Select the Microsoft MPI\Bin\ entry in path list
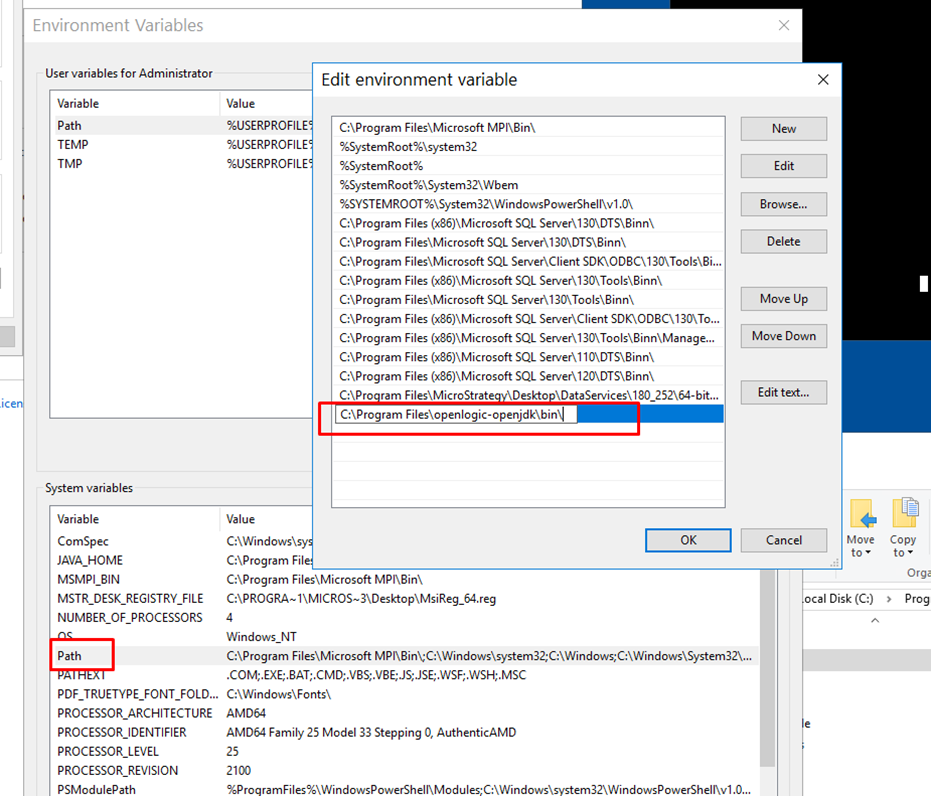This screenshot has height=796, width=931. 528,128
